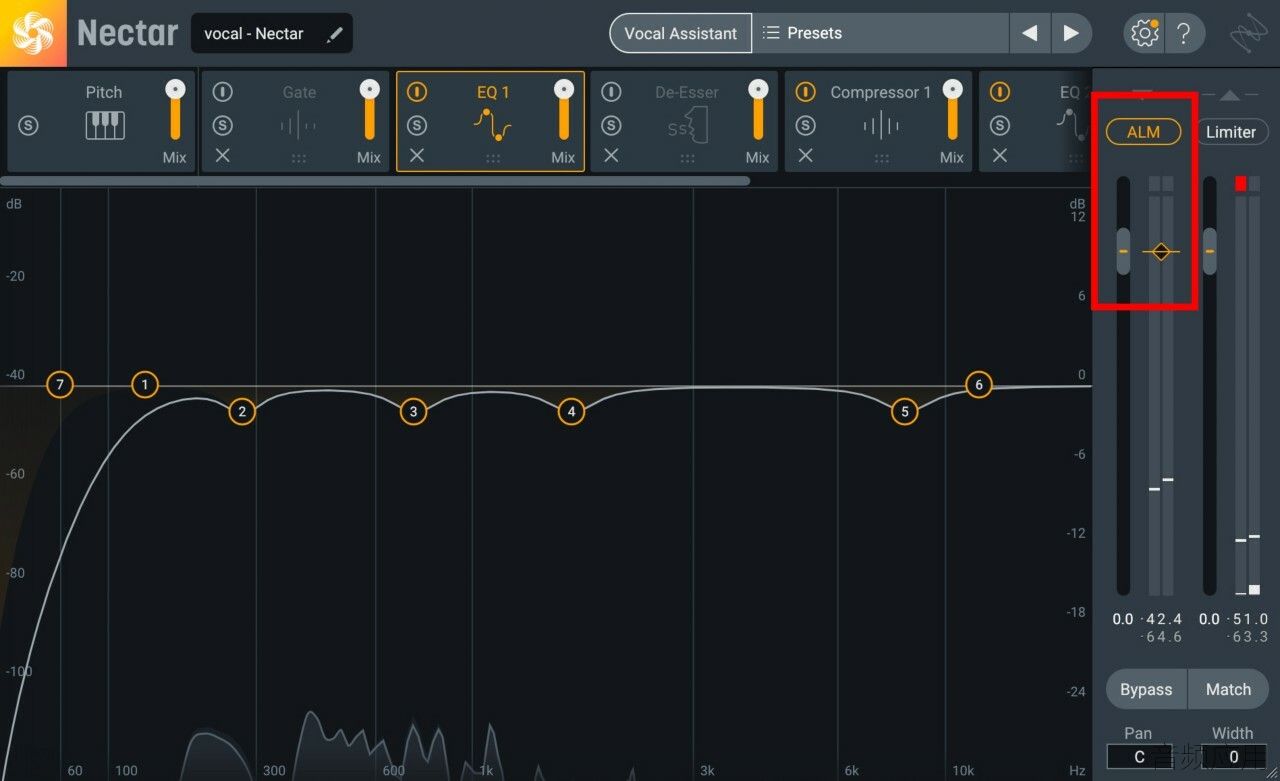Select EQ node 1

point(145,384)
